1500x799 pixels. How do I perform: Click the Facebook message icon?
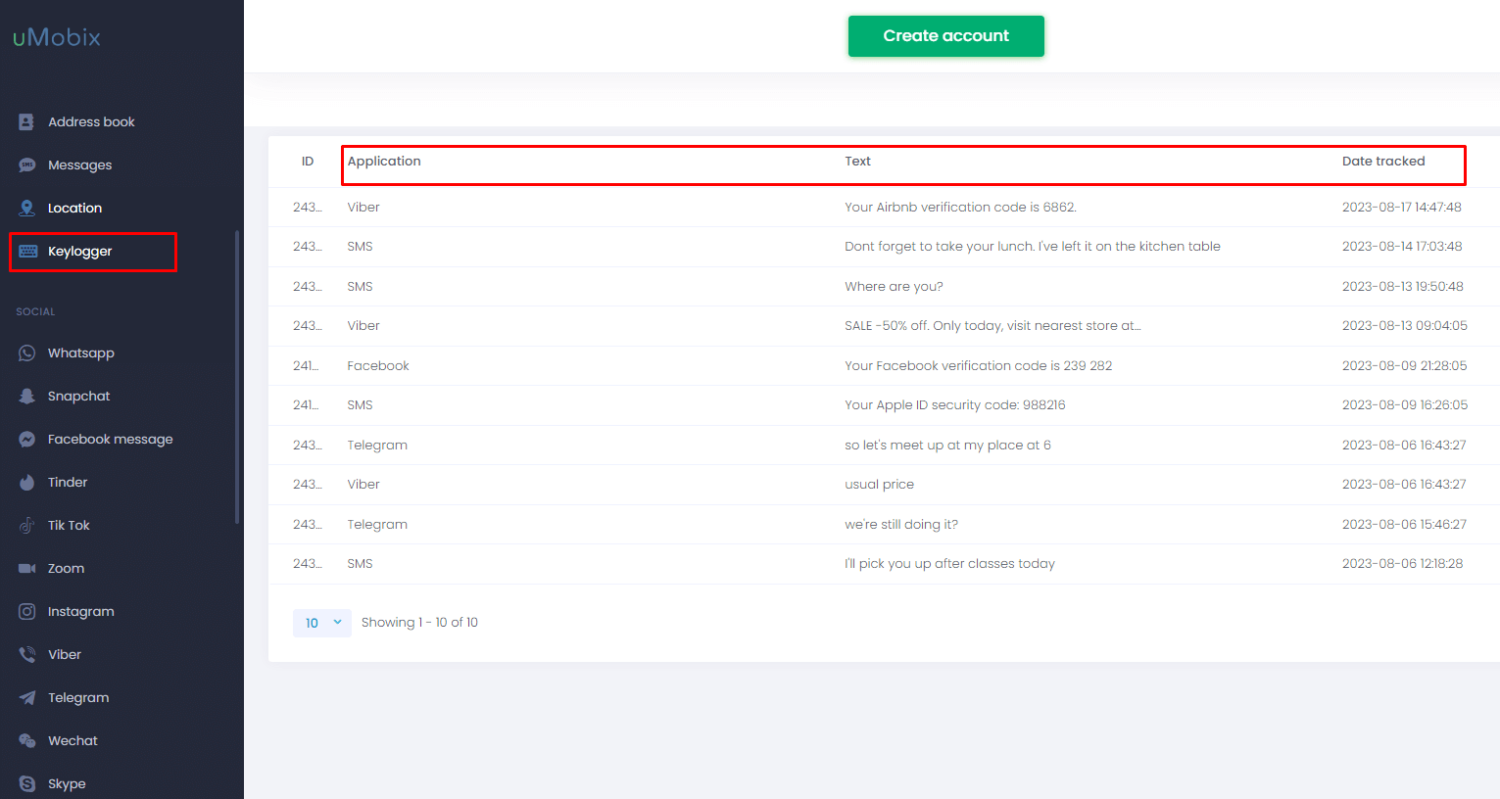27,439
